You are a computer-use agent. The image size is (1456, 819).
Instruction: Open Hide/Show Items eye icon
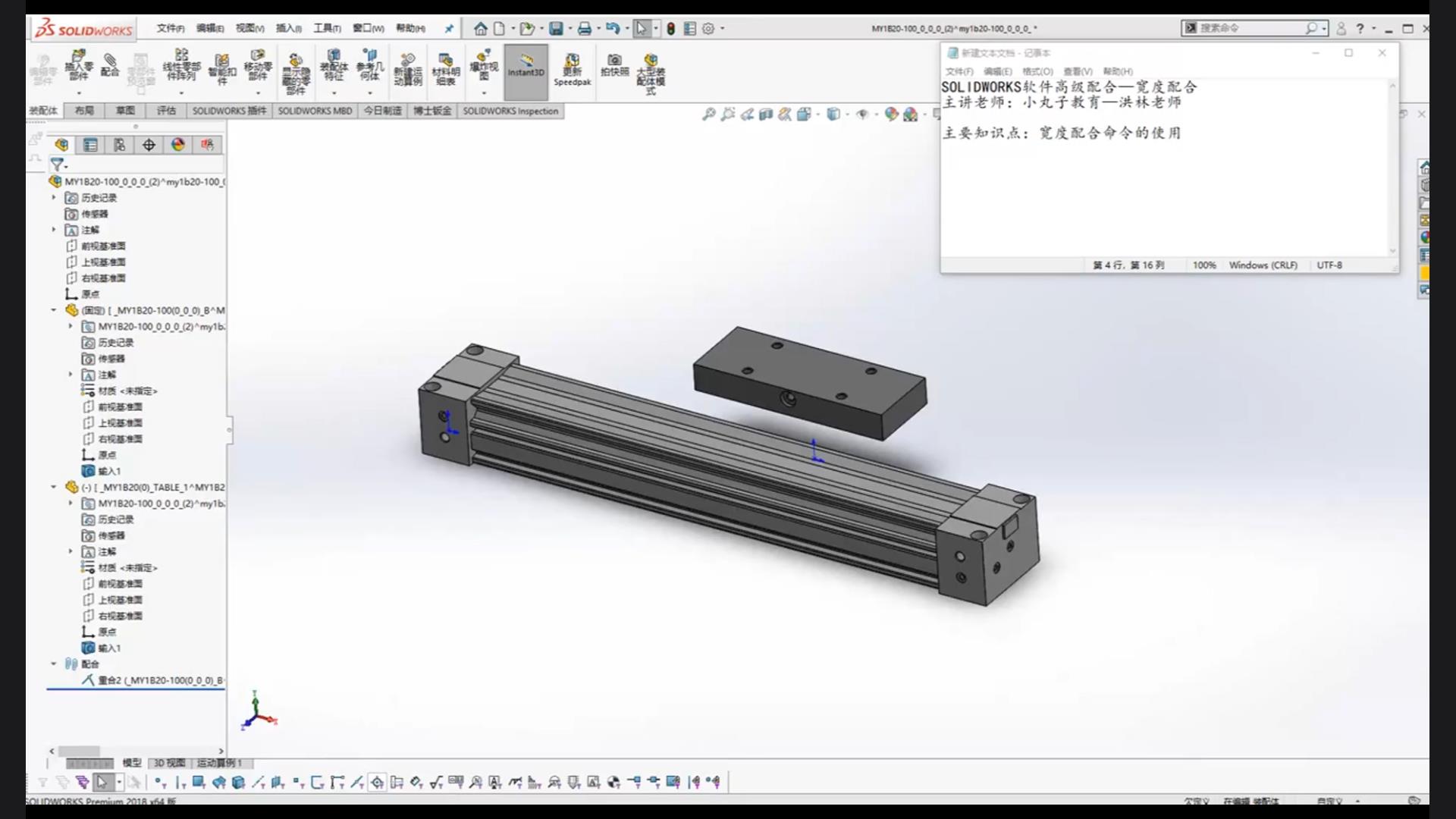pyautogui.click(x=862, y=115)
